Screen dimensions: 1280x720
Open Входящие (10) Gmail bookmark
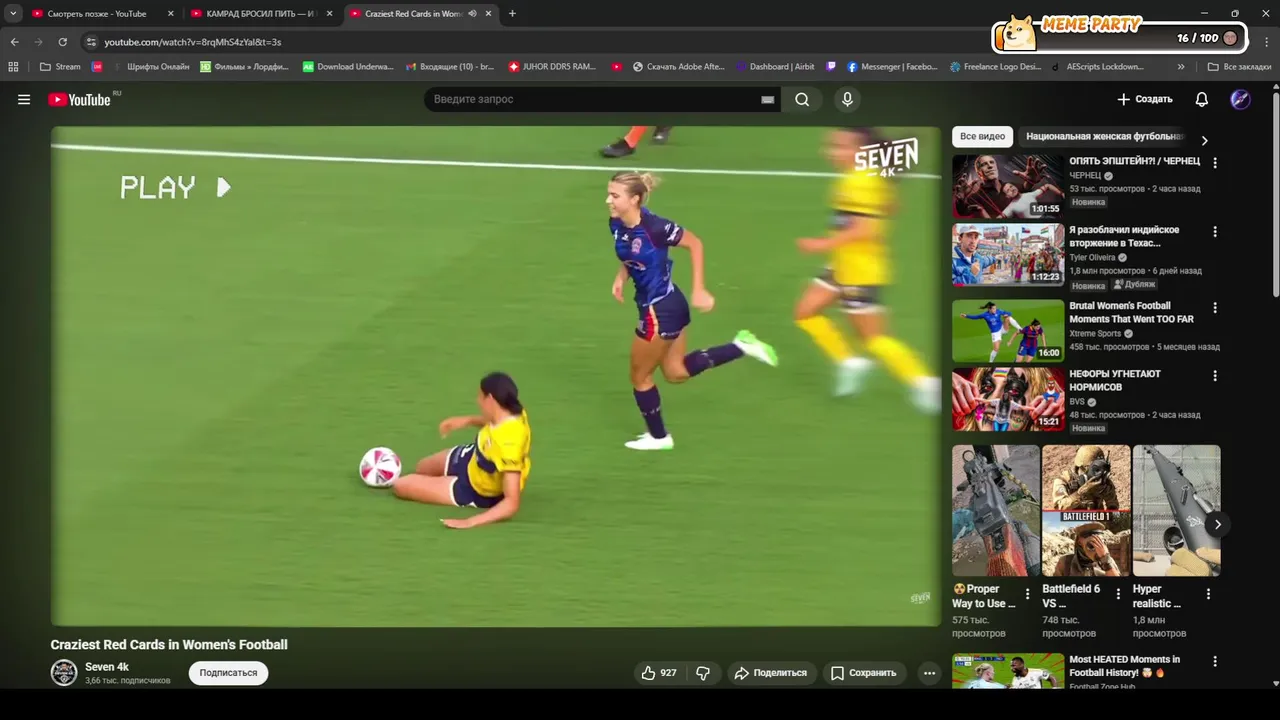pos(450,67)
